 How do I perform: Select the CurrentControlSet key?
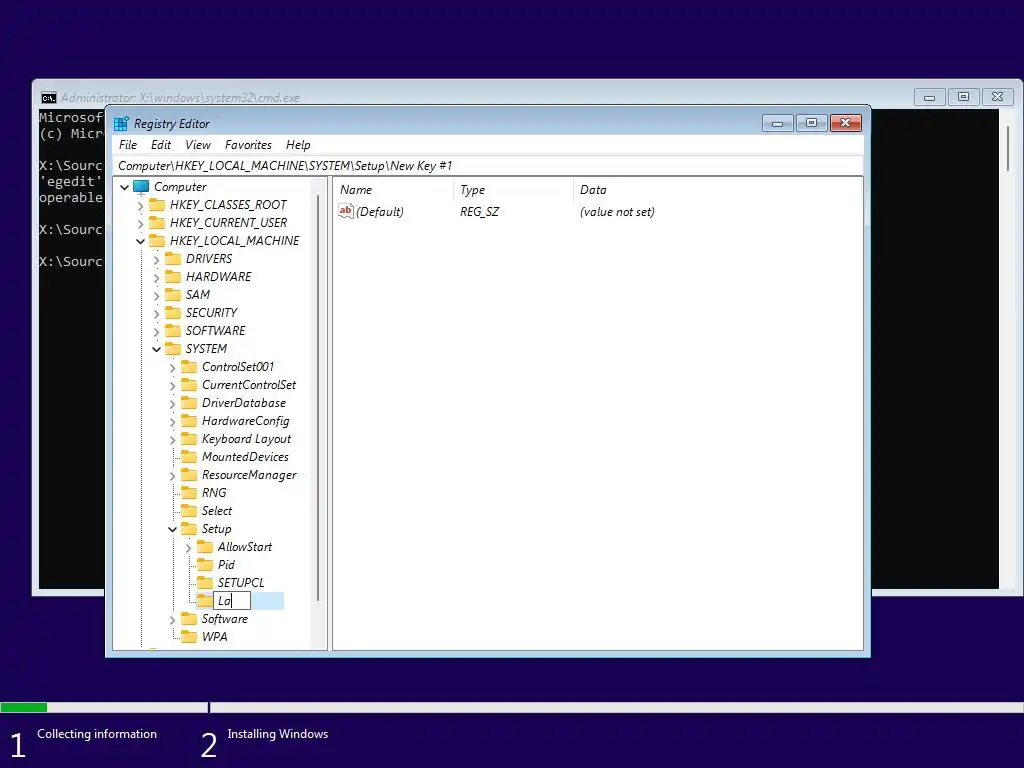[249, 385]
